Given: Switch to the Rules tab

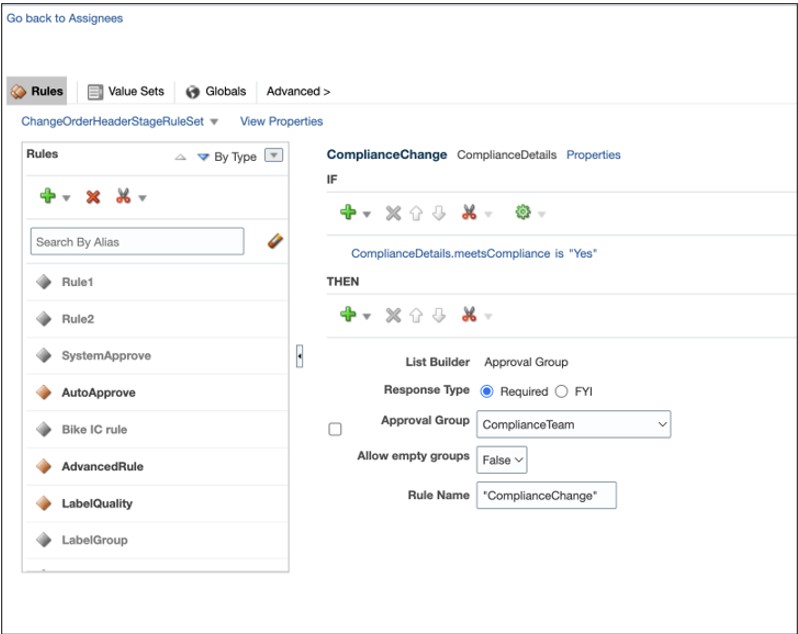Looking at the screenshot, I should (37, 91).
